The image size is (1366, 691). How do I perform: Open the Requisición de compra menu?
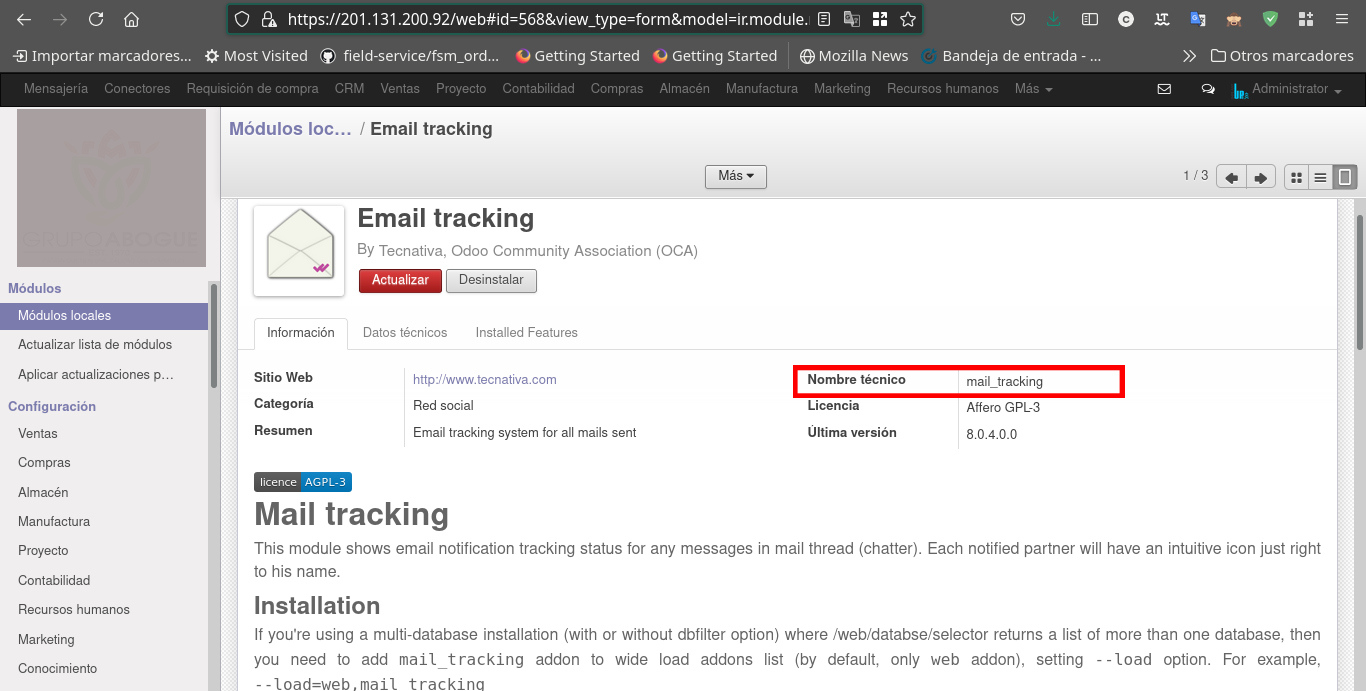[x=253, y=89]
